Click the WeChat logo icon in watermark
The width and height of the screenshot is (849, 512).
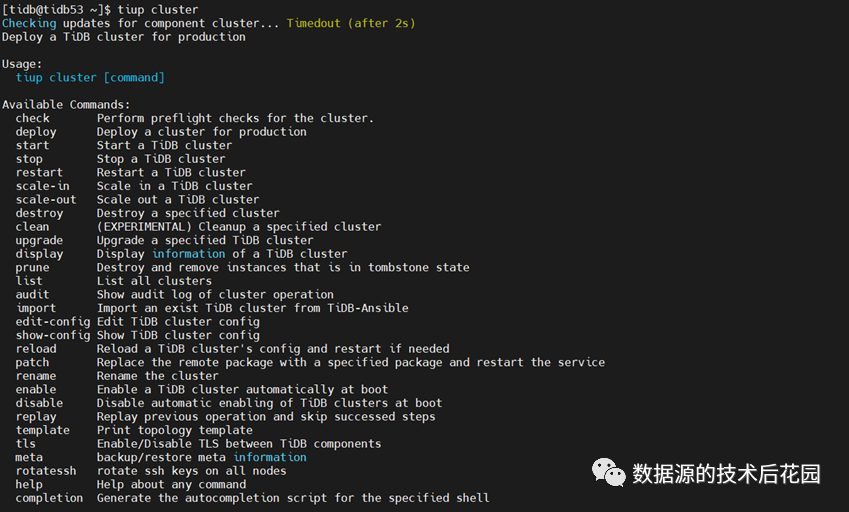(608, 471)
